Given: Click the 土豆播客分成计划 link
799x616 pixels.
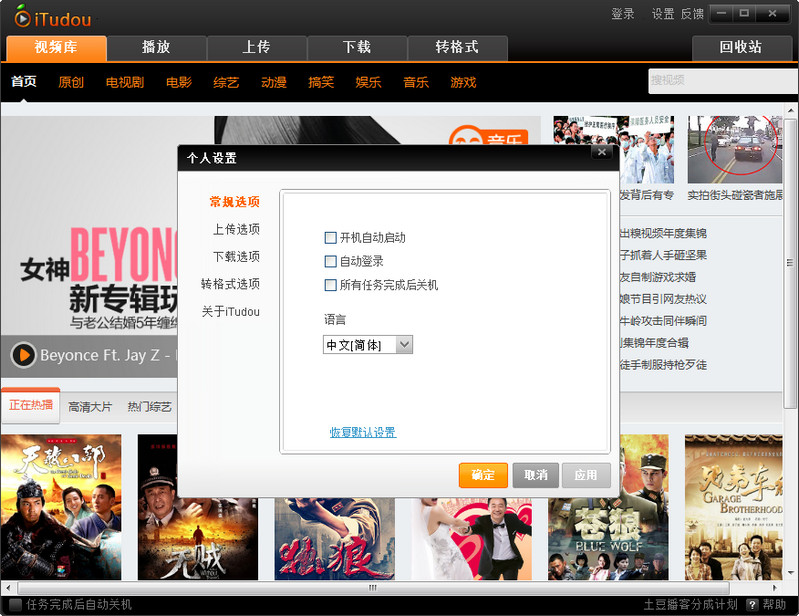Looking at the screenshot, I should 690,605.
